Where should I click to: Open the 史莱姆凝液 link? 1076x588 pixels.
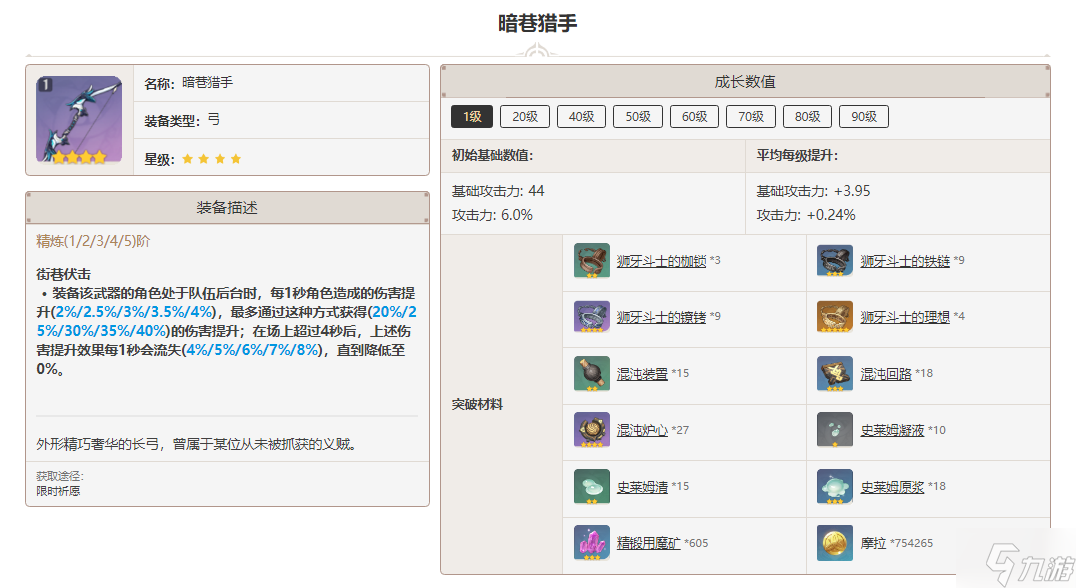892,430
